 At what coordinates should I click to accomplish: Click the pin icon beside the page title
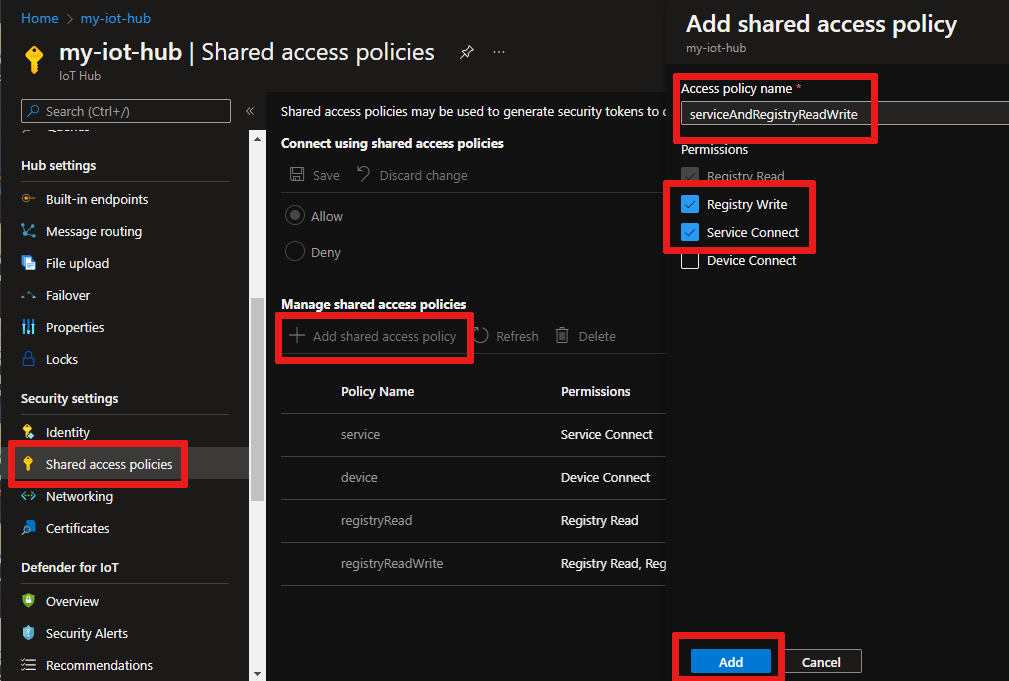467,52
